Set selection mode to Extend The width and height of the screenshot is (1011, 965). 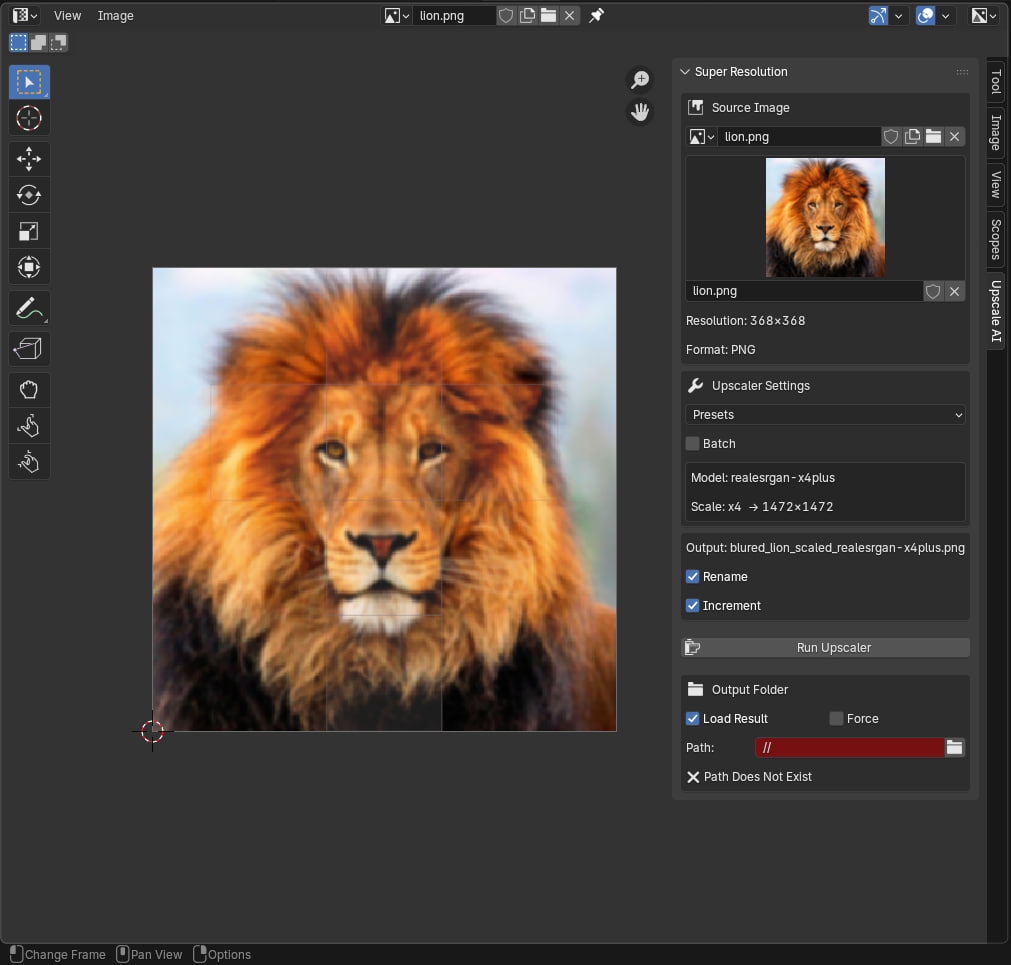tap(39, 43)
